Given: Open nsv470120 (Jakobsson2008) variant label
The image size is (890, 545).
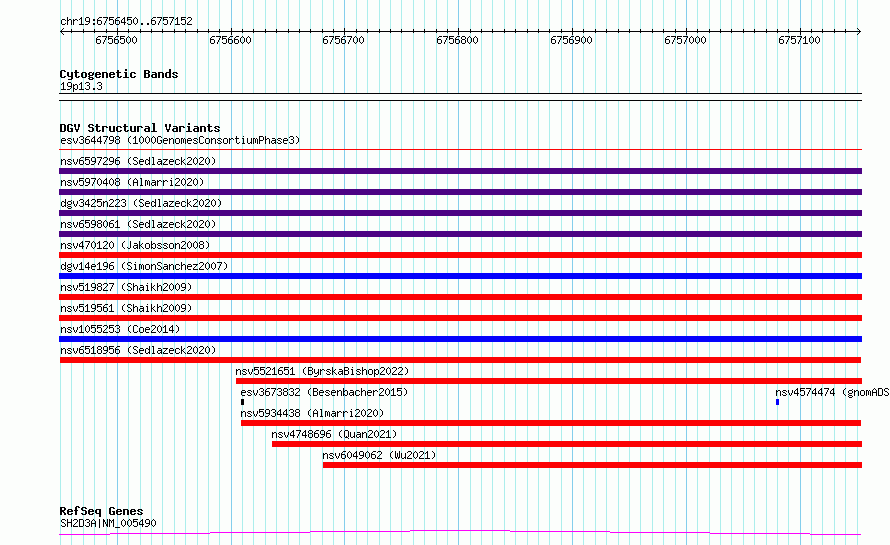Looking at the screenshot, I should tap(135, 245).
